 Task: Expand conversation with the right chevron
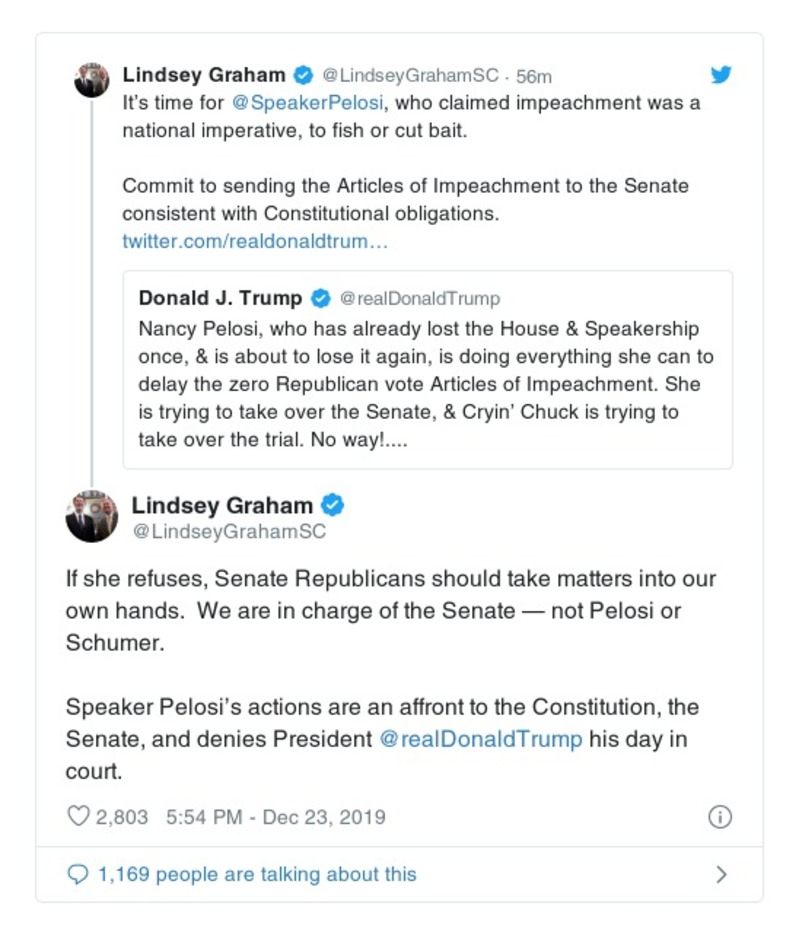point(721,874)
